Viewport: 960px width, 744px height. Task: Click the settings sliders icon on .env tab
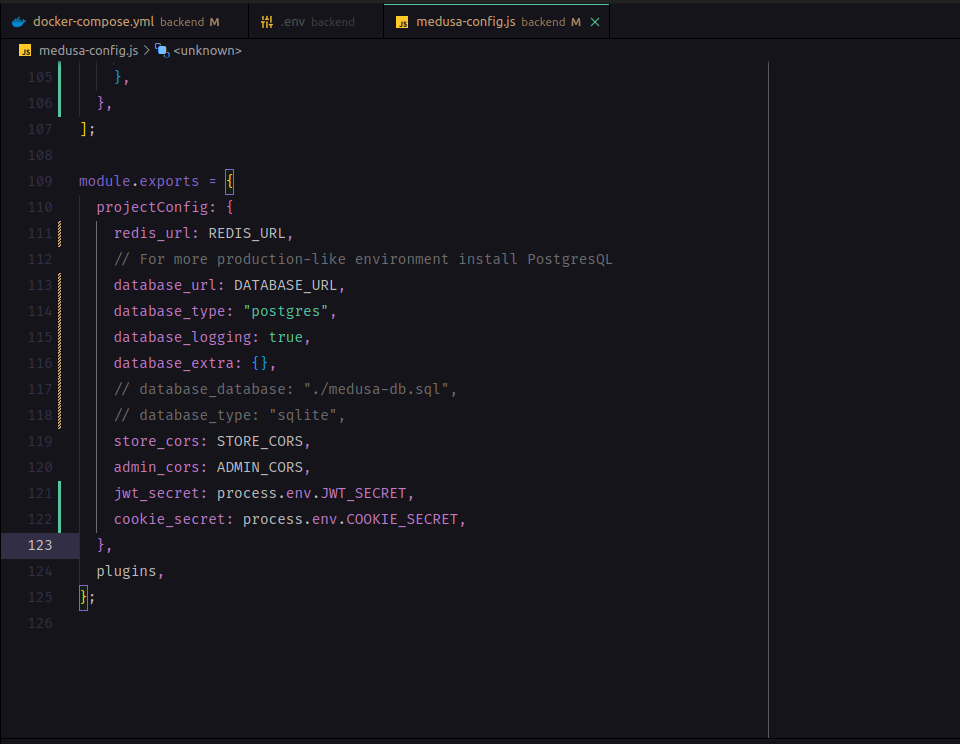click(x=267, y=22)
